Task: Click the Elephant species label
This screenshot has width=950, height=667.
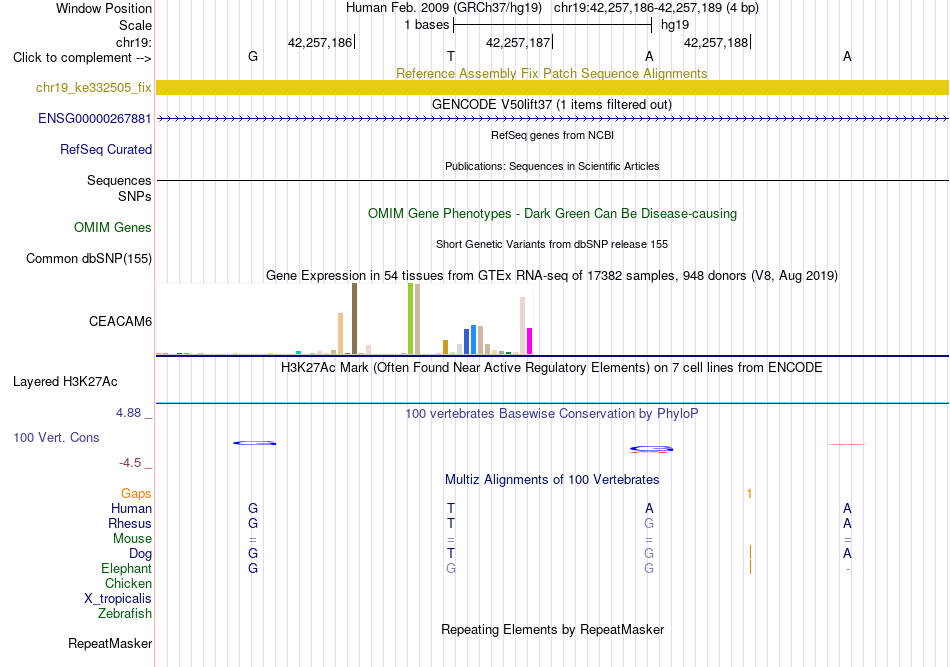Action: coord(126,569)
